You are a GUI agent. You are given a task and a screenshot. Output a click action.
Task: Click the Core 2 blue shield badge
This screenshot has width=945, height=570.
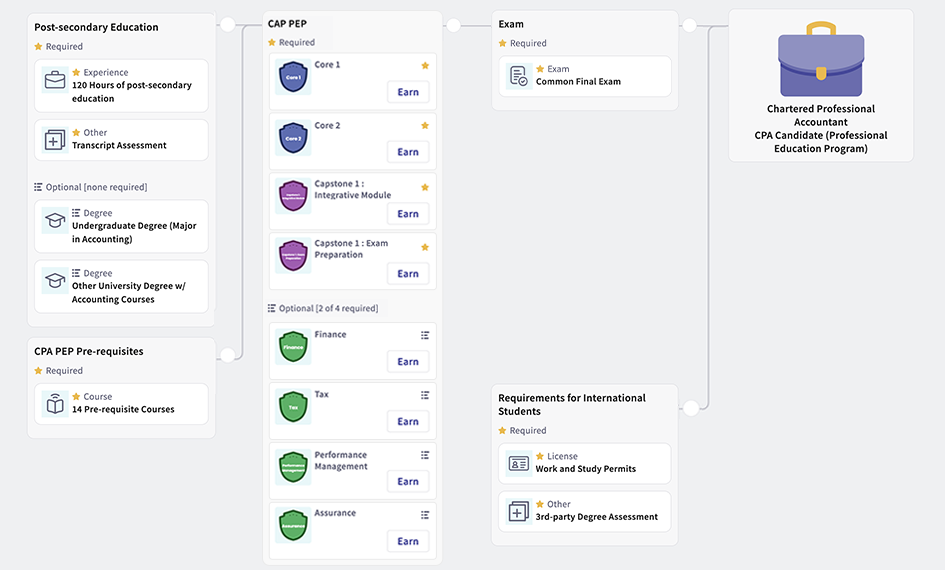pyautogui.click(x=293, y=137)
